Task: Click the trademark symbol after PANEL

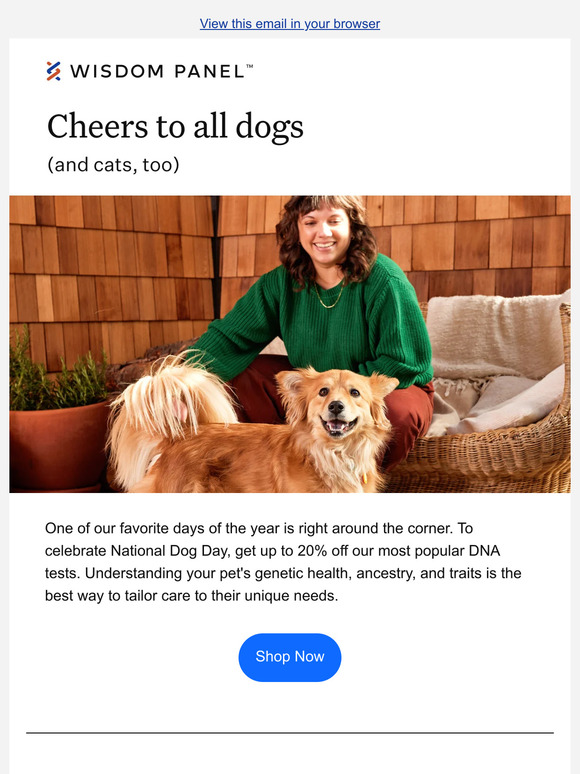Action: (249, 66)
